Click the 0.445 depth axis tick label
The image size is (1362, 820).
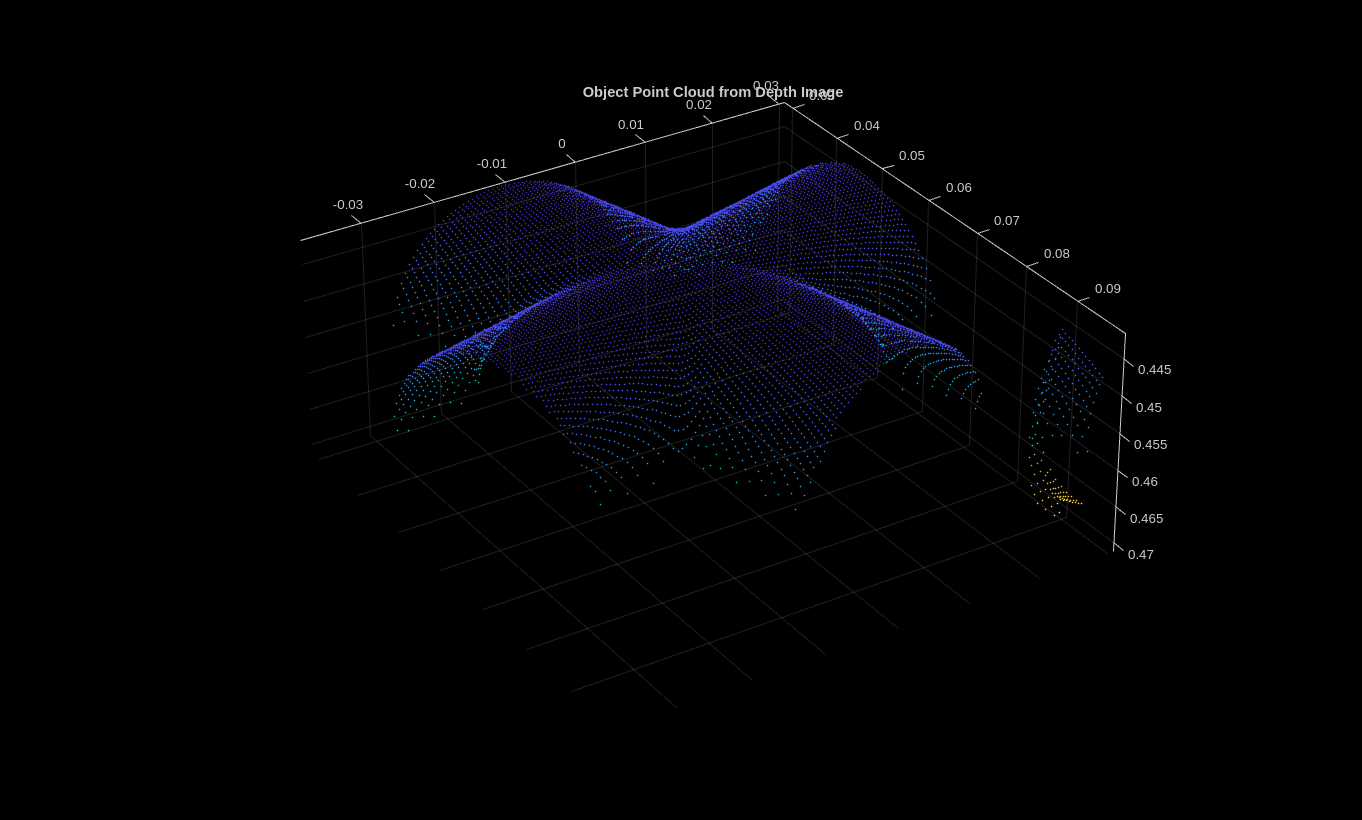point(1155,370)
